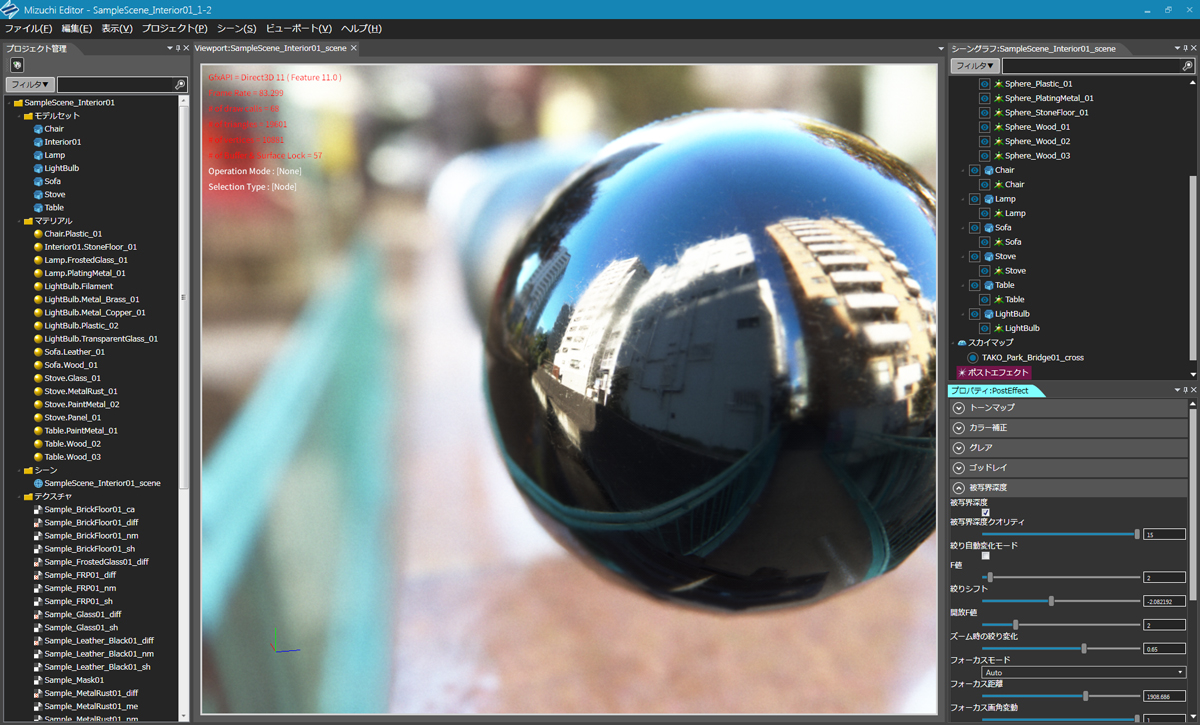This screenshot has height=725, width=1200.
Task: Select material Table.PaintMetal_01
Action: point(81,431)
